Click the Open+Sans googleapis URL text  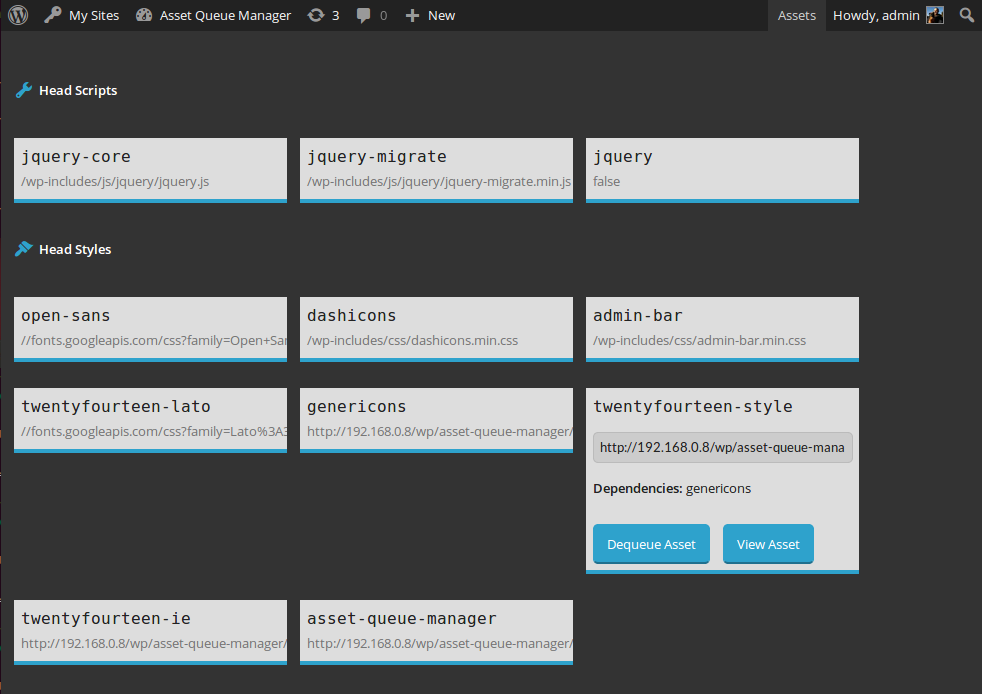tap(154, 341)
